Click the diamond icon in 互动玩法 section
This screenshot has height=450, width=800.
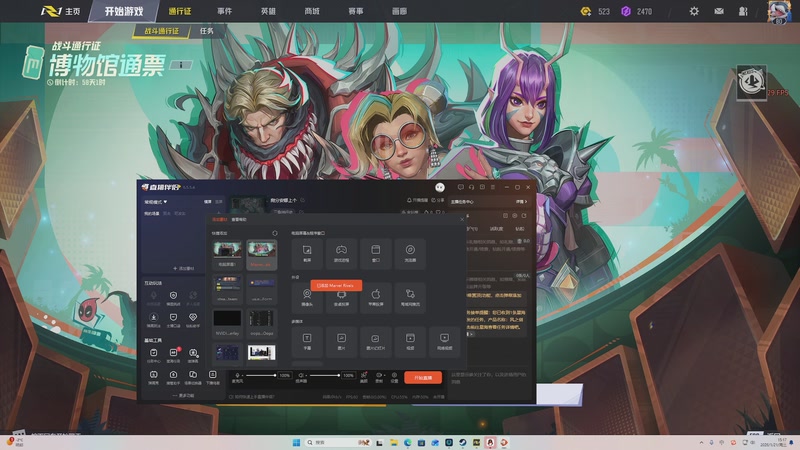(x=193, y=319)
